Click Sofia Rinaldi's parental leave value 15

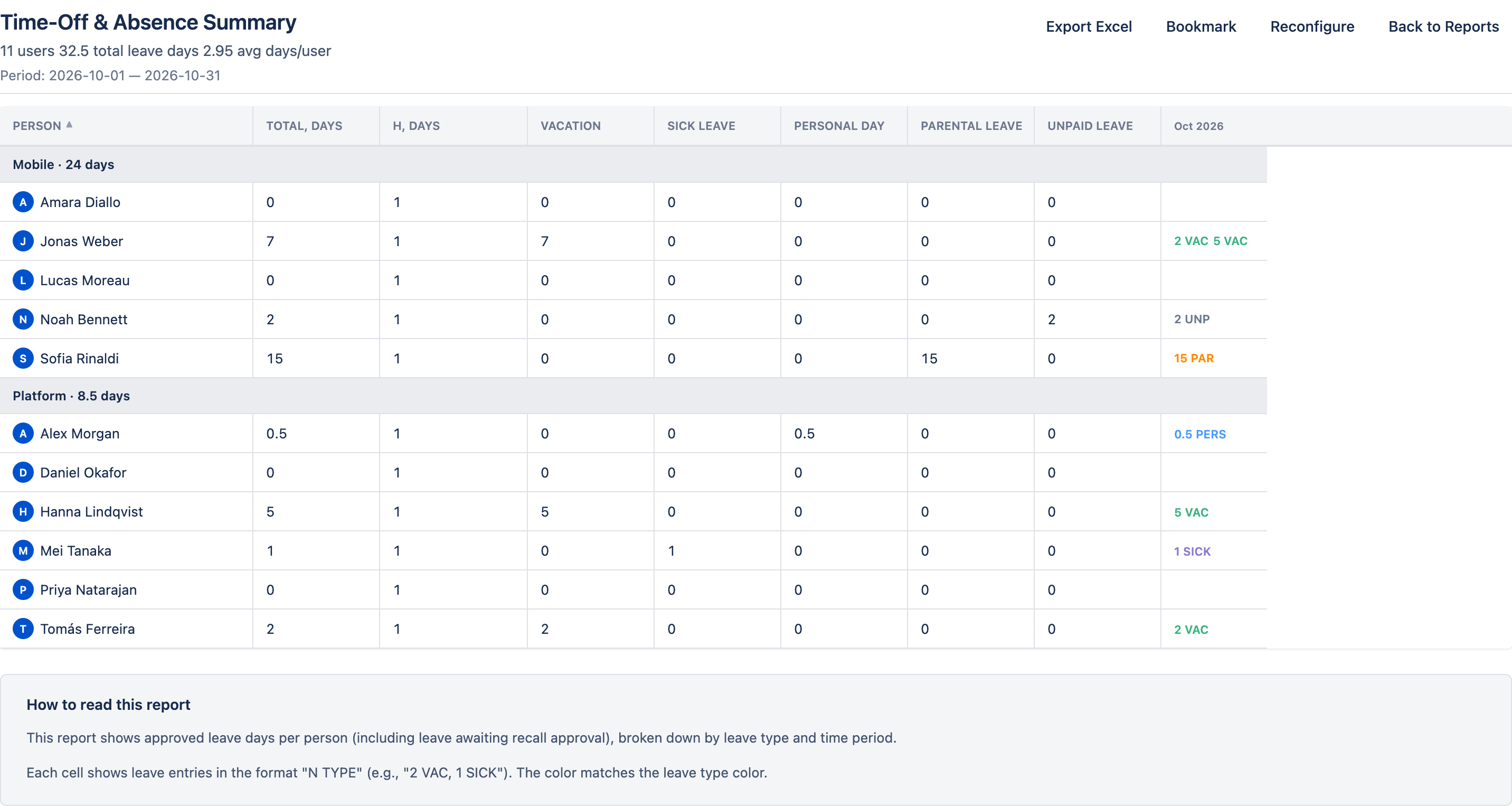929,358
